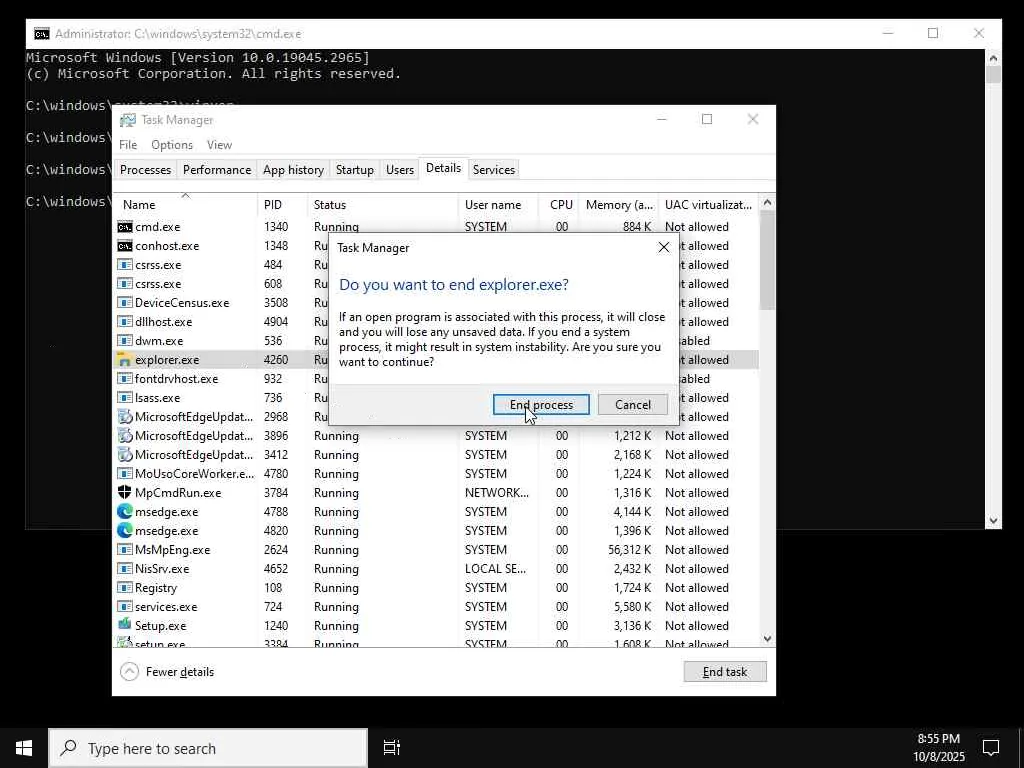Select PID 4260 in the explorer.exe row

pyautogui.click(x=276, y=360)
